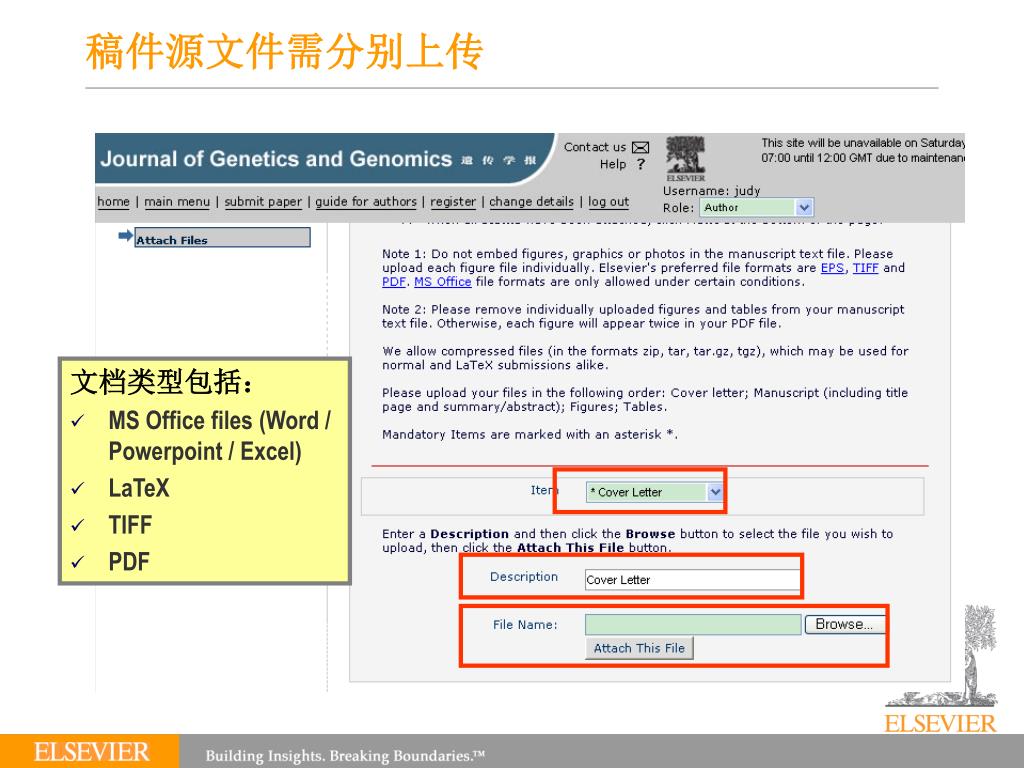Click the Browse... button
1024x768 pixels.
[x=844, y=624]
